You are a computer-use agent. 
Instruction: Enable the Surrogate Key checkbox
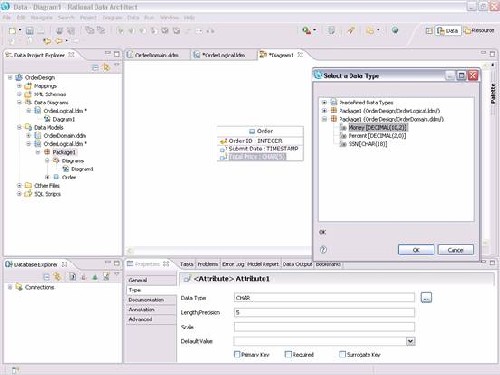tap(342, 354)
